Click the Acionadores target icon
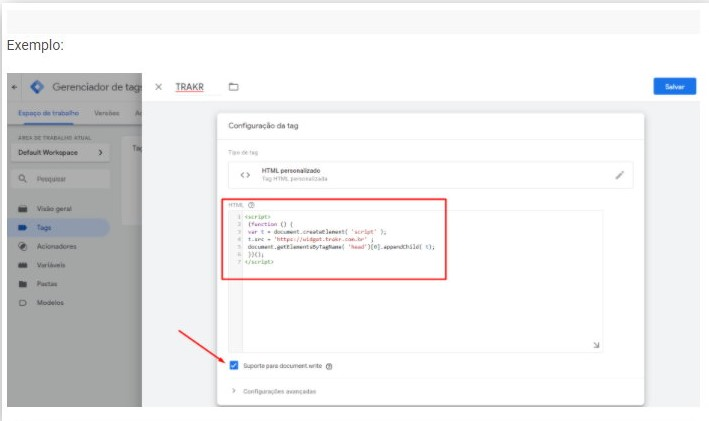Image resolution: width=709 pixels, height=421 pixels. [x=23, y=246]
